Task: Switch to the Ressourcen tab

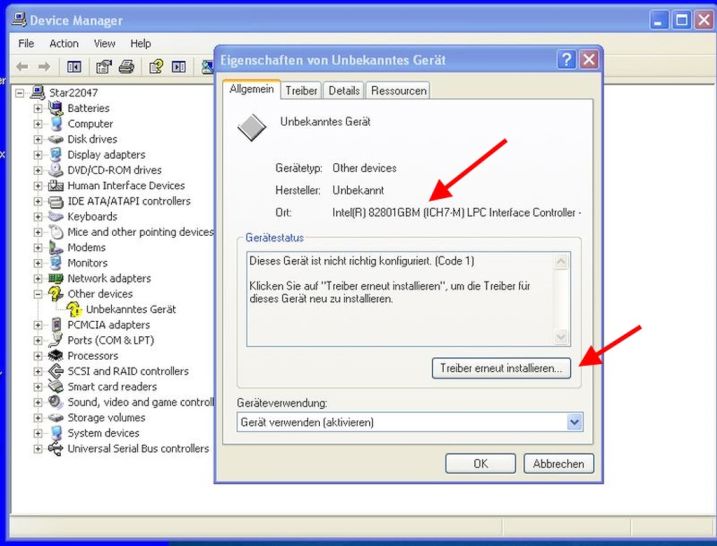Action: [398, 91]
